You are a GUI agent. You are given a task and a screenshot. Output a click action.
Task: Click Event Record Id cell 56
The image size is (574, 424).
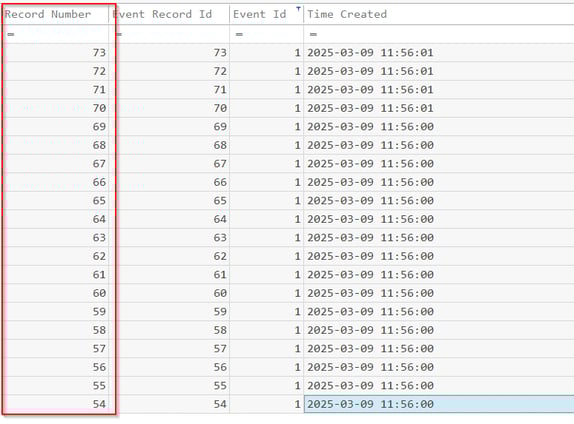pyautogui.click(x=169, y=367)
